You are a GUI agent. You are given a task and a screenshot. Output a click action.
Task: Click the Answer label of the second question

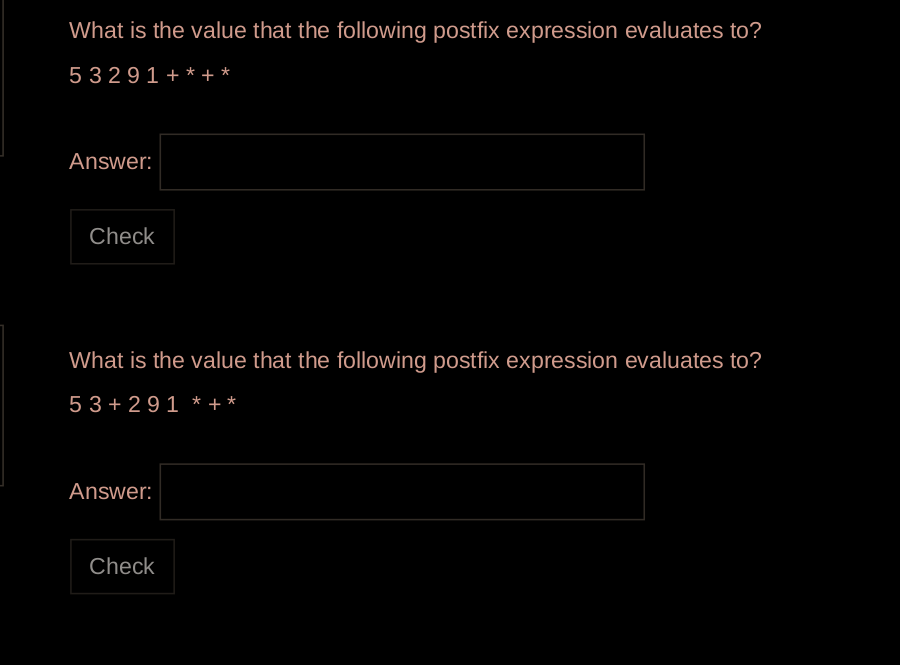tap(110, 491)
